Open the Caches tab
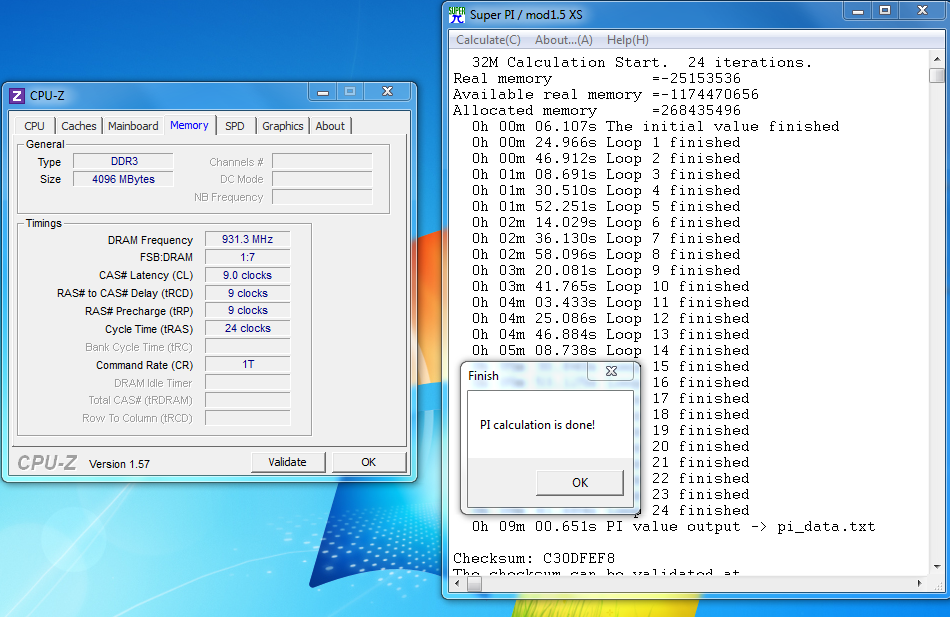 (x=79, y=126)
